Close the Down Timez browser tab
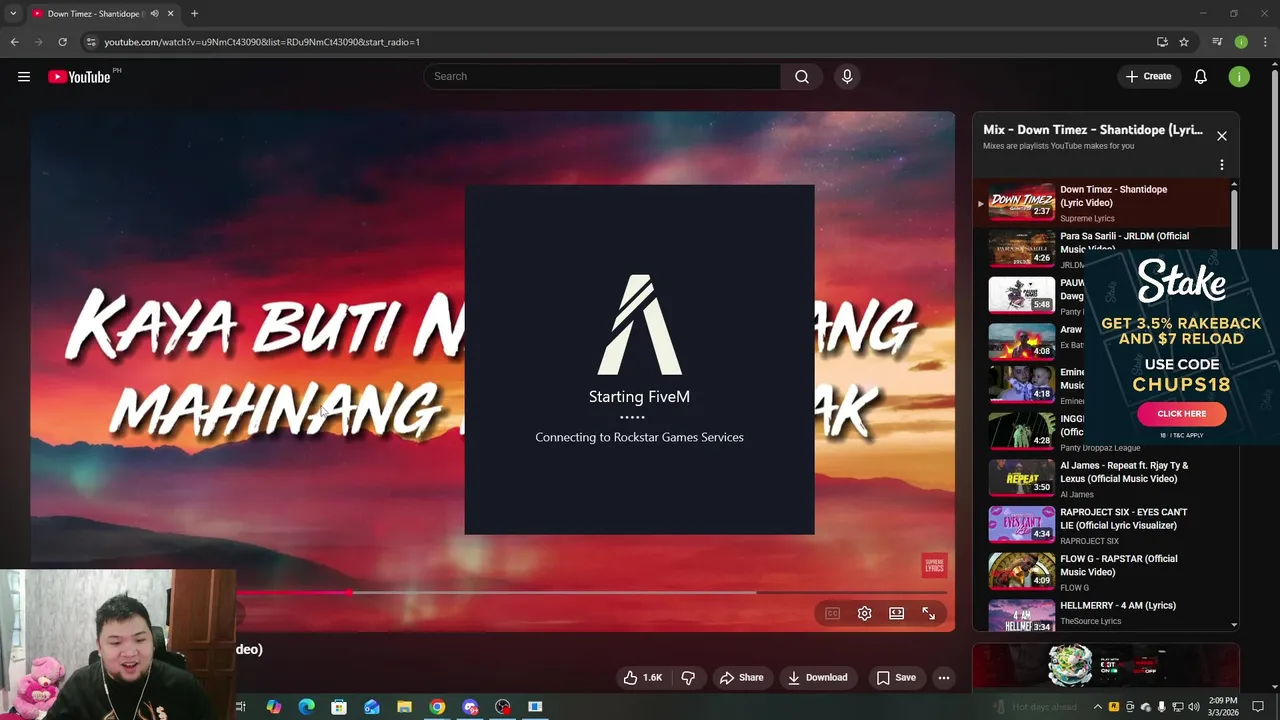Viewport: 1280px width, 720px height. tap(171, 14)
